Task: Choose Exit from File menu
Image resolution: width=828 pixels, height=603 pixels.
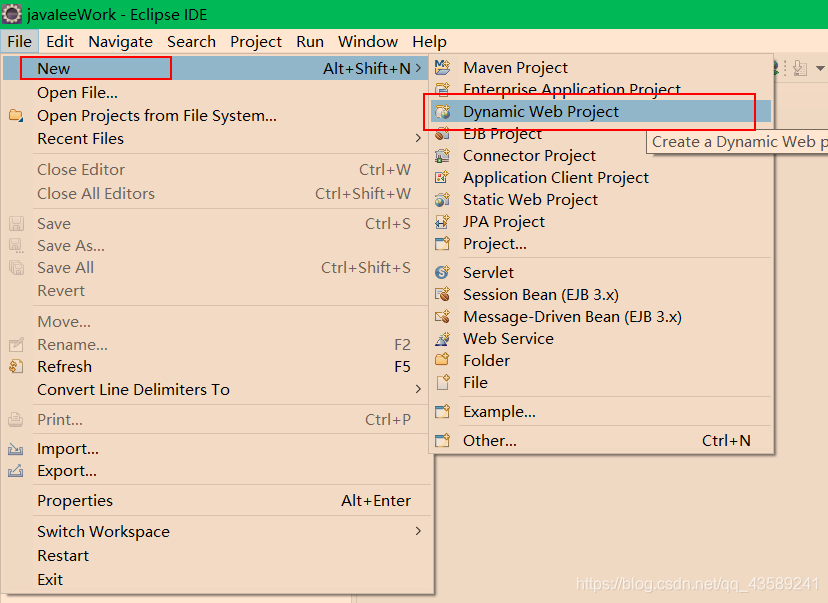Action: click(x=216, y=579)
